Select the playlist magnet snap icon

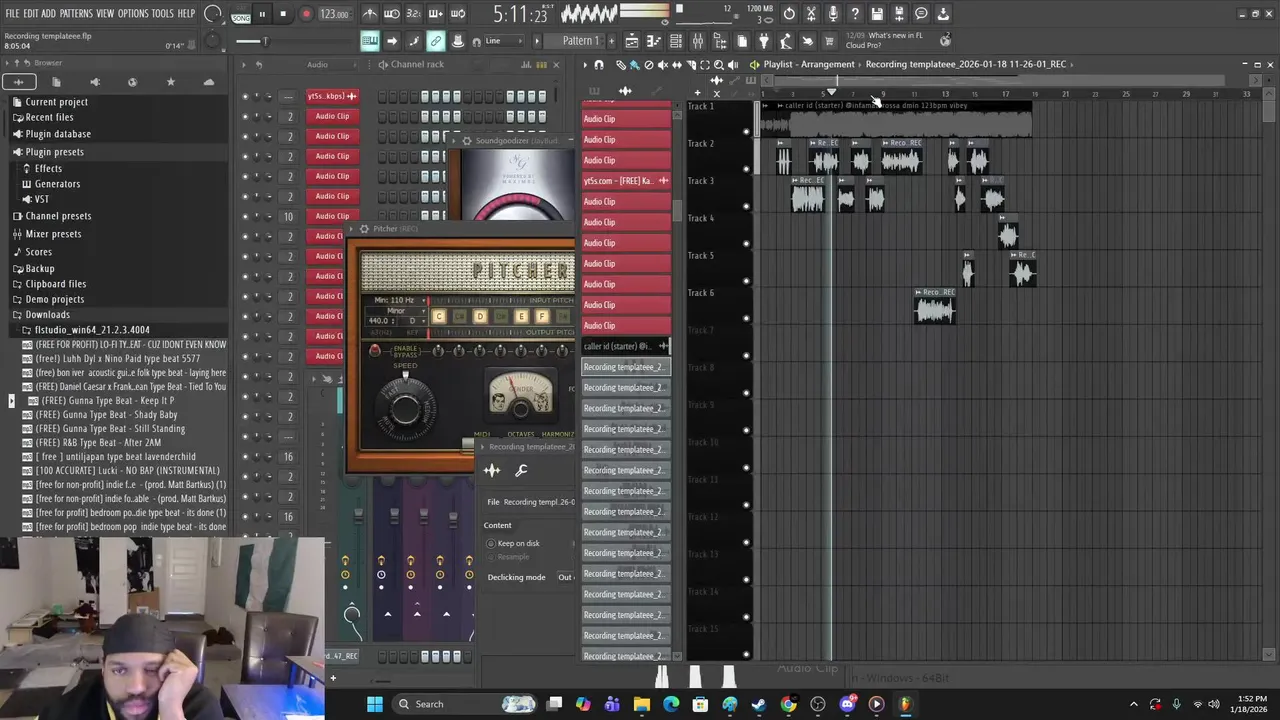599,64
